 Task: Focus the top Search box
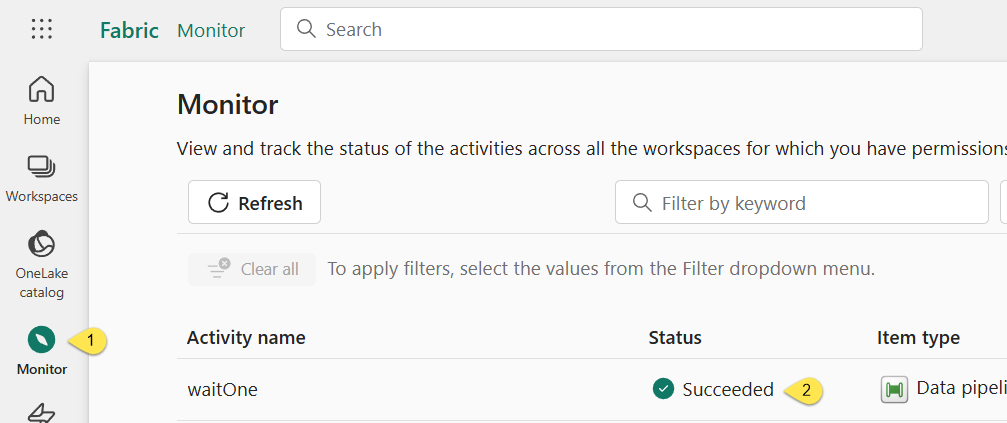click(x=601, y=29)
